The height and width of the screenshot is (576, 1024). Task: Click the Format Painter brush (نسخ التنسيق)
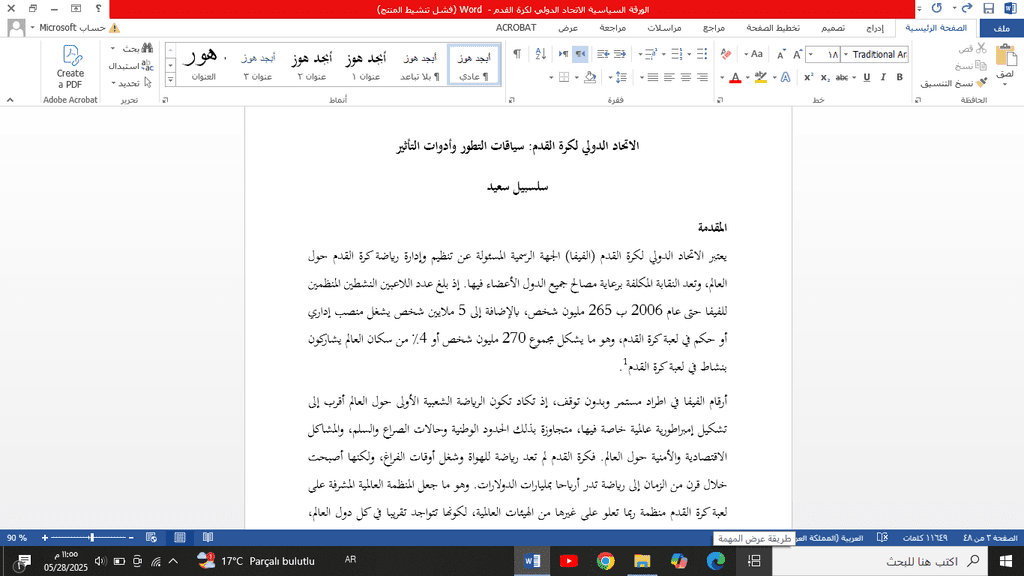pyautogui.click(x=954, y=83)
